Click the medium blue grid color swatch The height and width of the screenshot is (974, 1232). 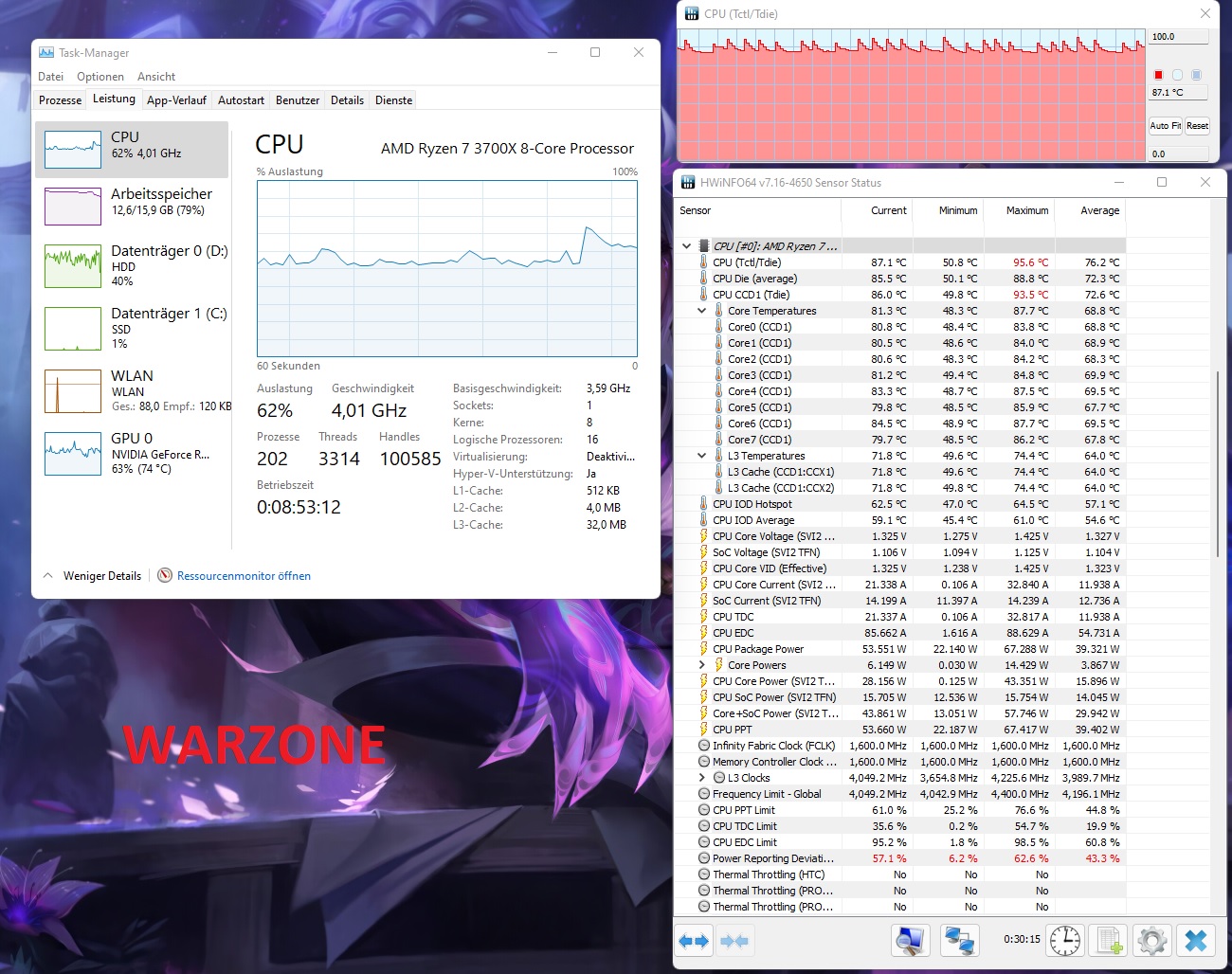1196,75
